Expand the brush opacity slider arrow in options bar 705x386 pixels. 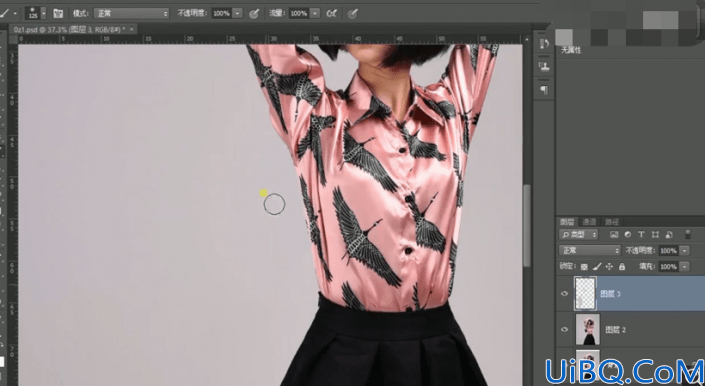coord(237,13)
